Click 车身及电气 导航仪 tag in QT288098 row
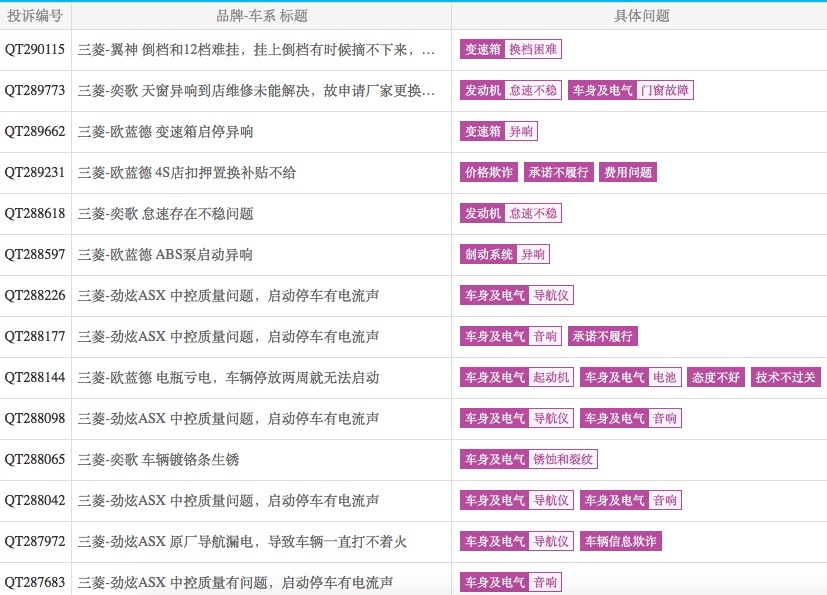The width and height of the screenshot is (827, 595). point(517,418)
